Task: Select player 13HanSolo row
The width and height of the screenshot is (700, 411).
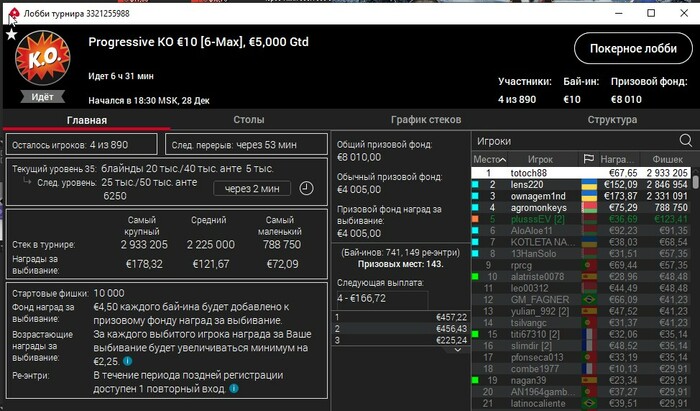Action: click(581, 254)
